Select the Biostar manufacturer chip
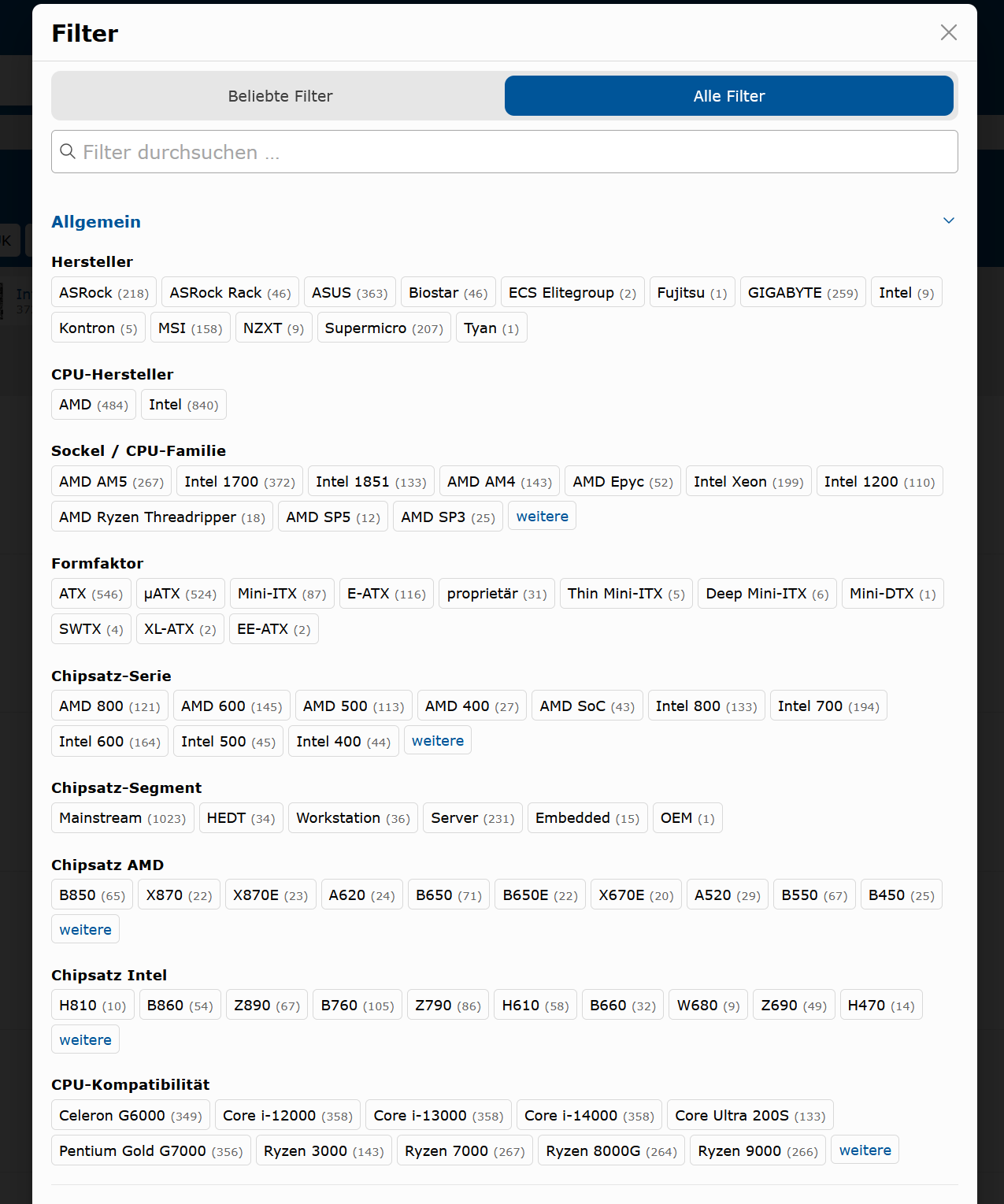Image resolution: width=1004 pixels, height=1204 pixels. (x=448, y=292)
